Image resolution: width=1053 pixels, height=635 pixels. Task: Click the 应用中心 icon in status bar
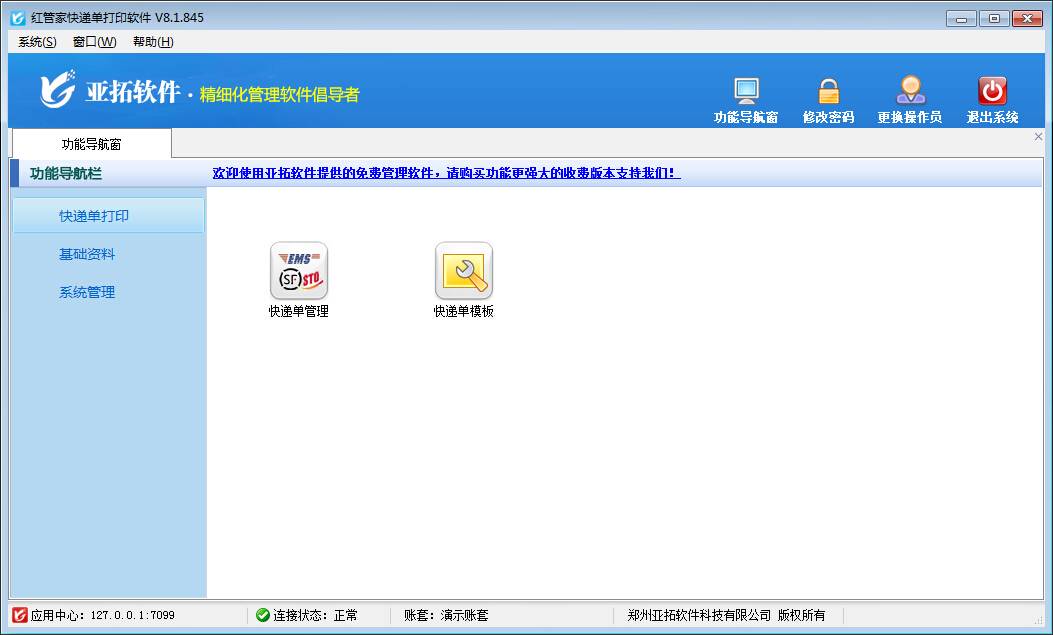(19, 615)
